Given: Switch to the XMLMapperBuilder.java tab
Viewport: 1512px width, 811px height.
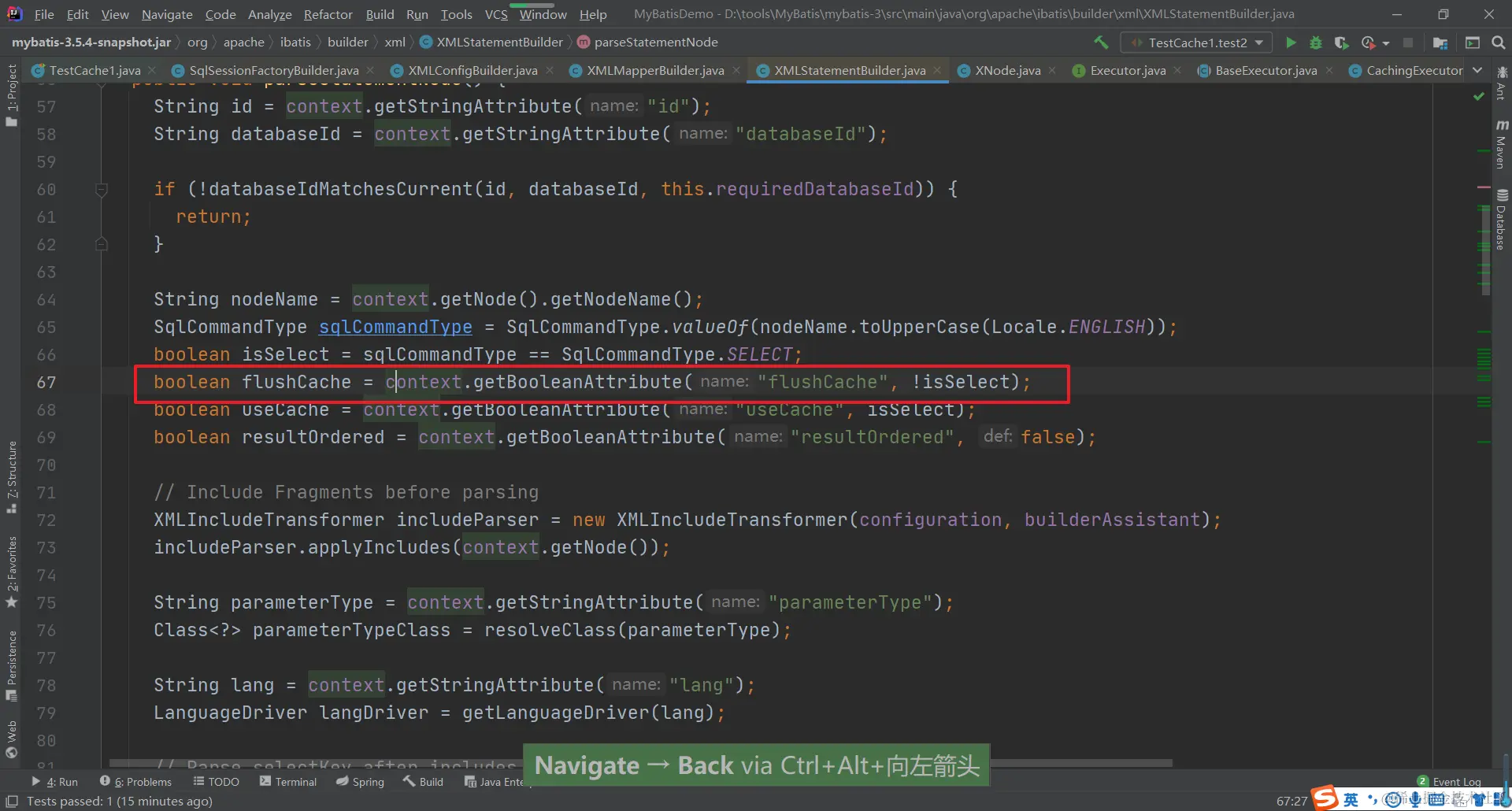Looking at the screenshot, I should (x=654, y=70).
